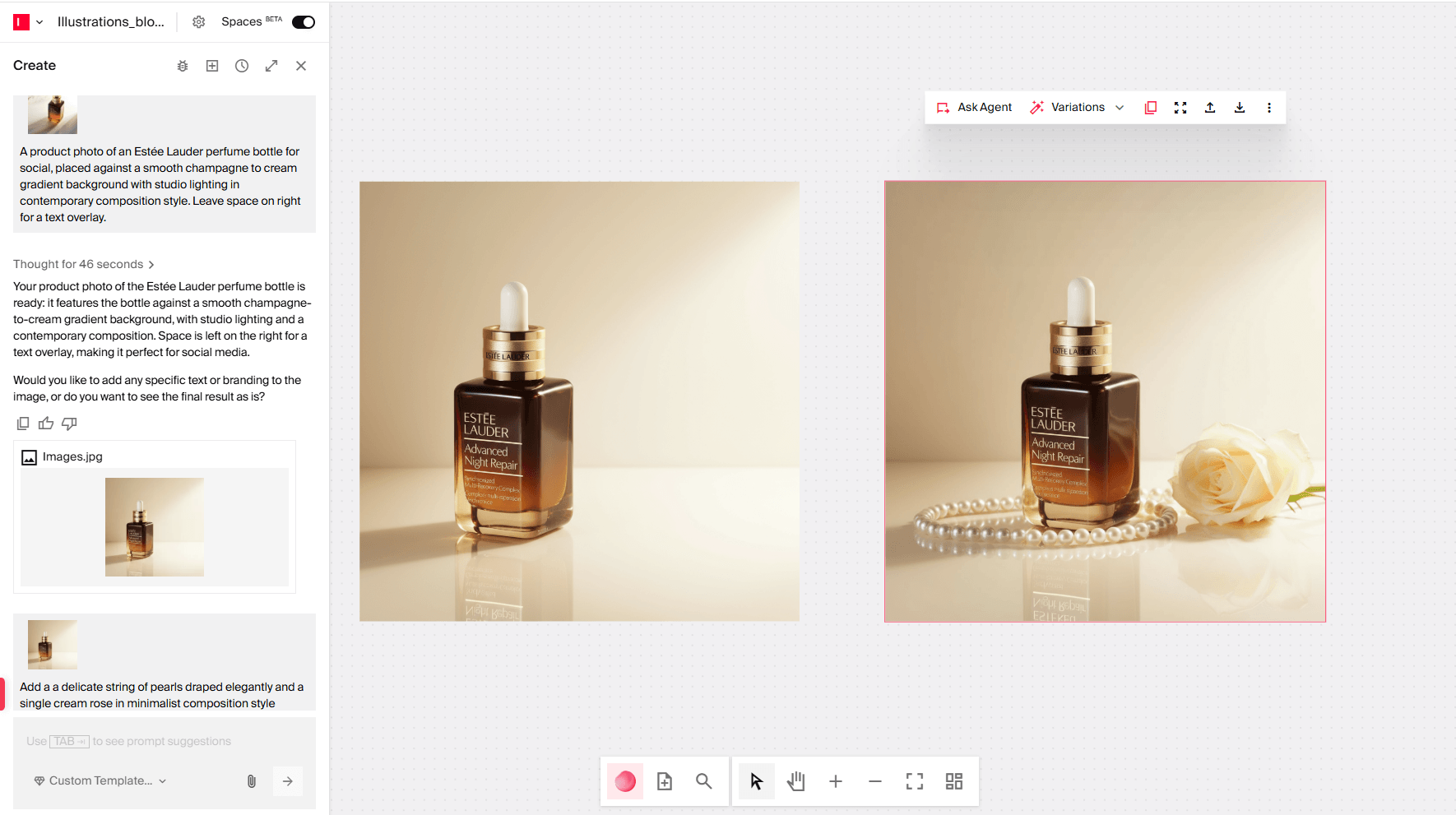Open the layout grid view icon
The width and height of the screenshot is (1456, 815).
[953, 781]
